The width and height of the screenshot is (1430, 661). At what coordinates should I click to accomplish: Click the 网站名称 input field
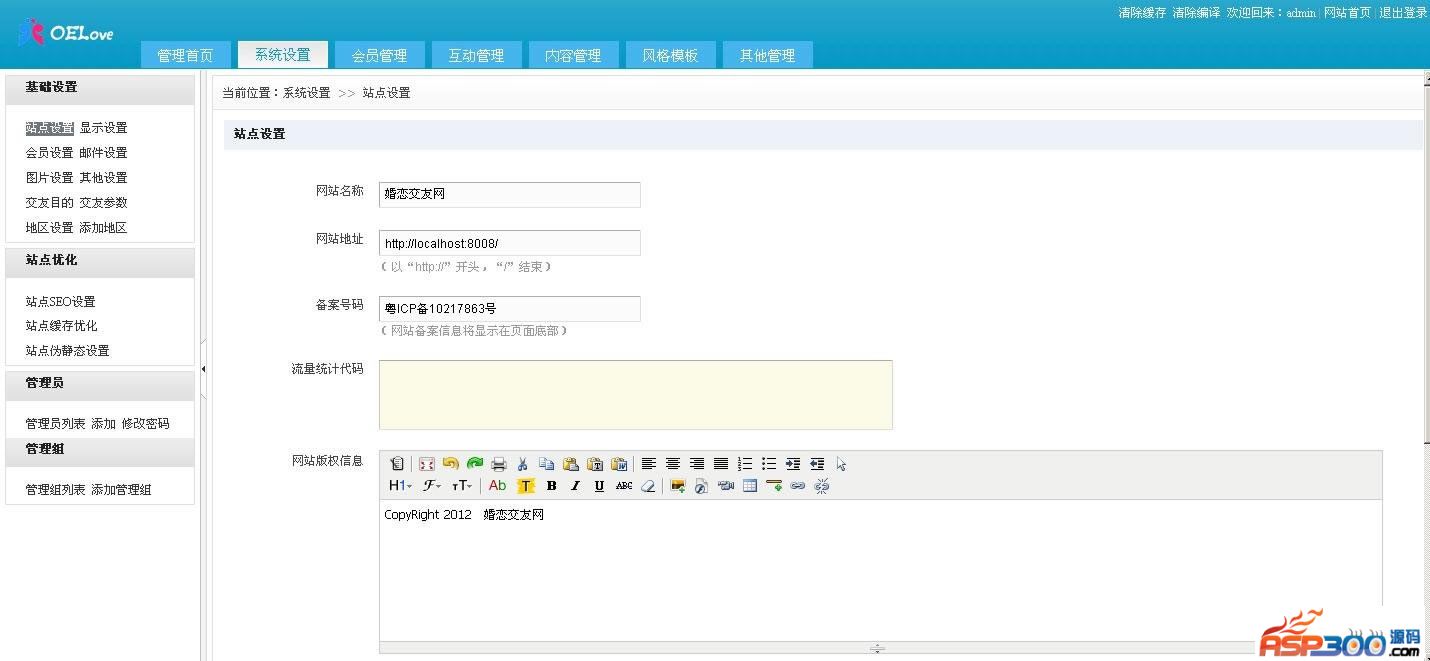[510, 194]
